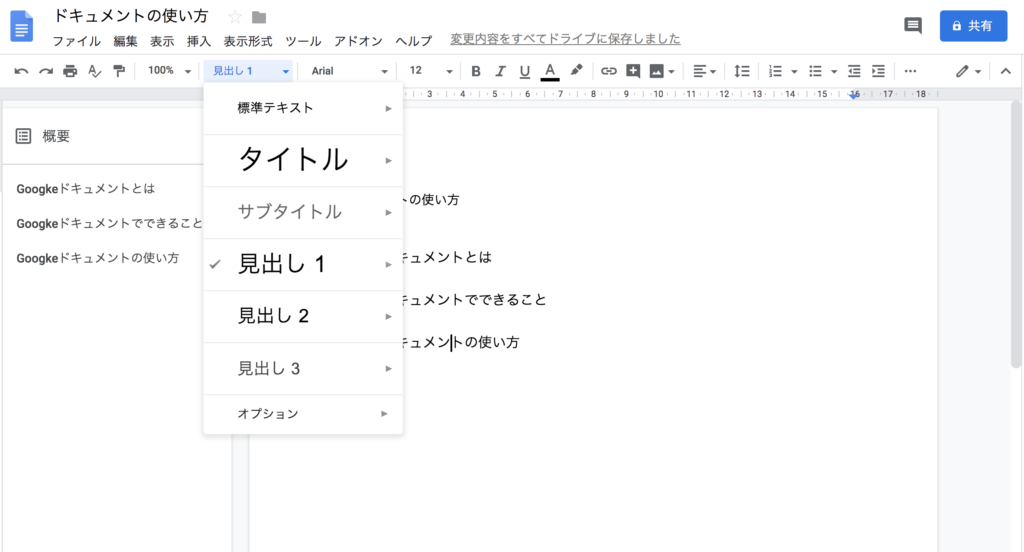
Task: Click the 概要 outline panel icon
Action: pos(24,136)
